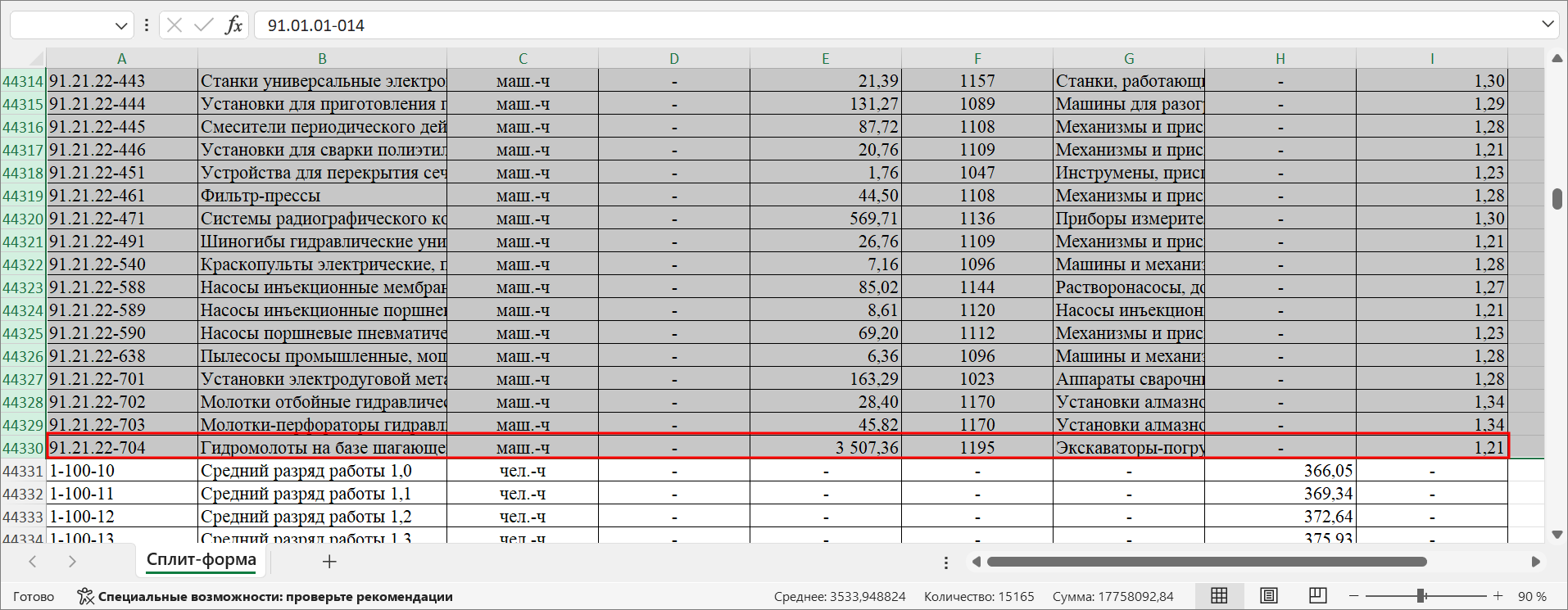
Task: Open sheet tab options three-dot menu
Action: [946, 563]
